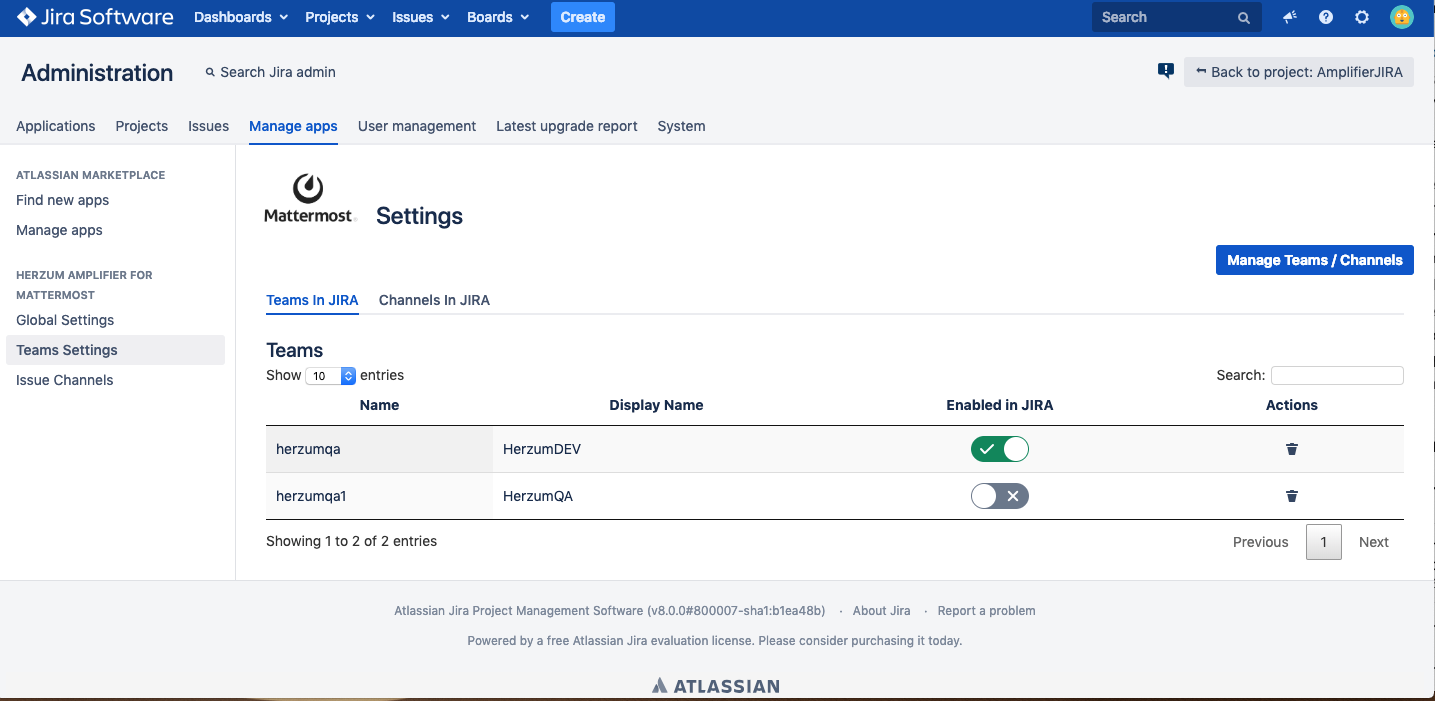This screenshot has width=1435, height=701.
Task: Enable the HerzumQA team toggle
Action: 999,496
